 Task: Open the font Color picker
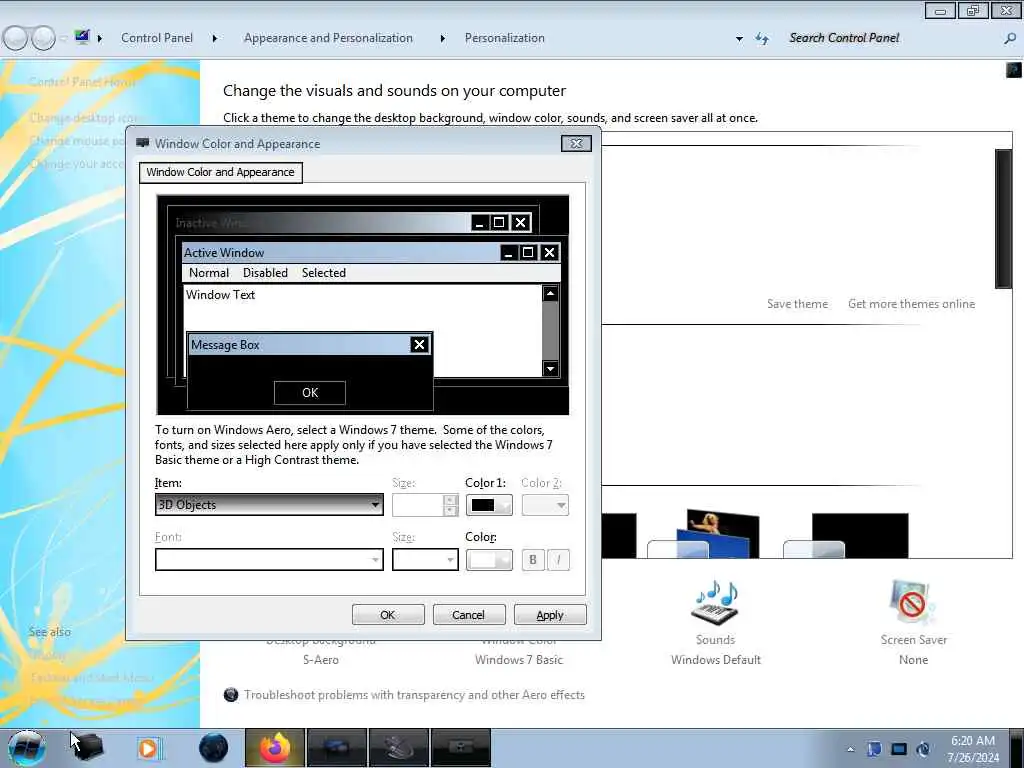pos(488,560)
